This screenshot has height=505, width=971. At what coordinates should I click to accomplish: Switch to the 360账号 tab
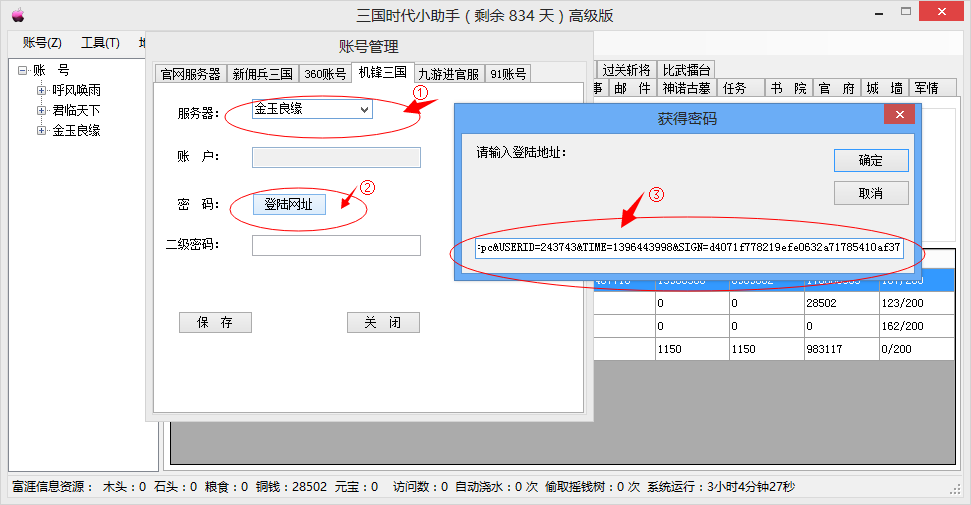[326, 73]
